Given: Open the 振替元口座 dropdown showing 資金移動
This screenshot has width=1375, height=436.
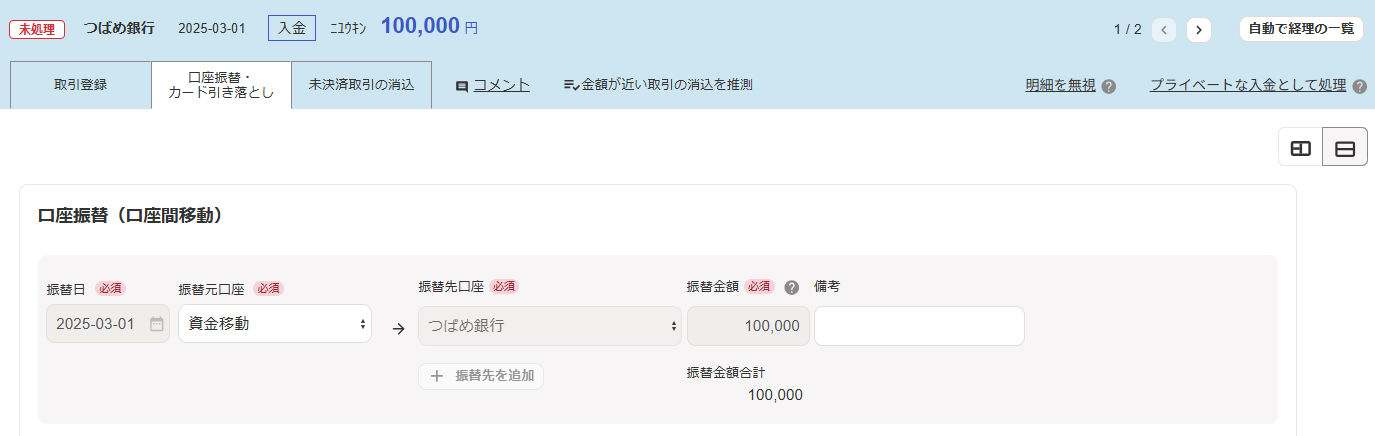Looking at the screenshot, I should click(x=275, y=324).
